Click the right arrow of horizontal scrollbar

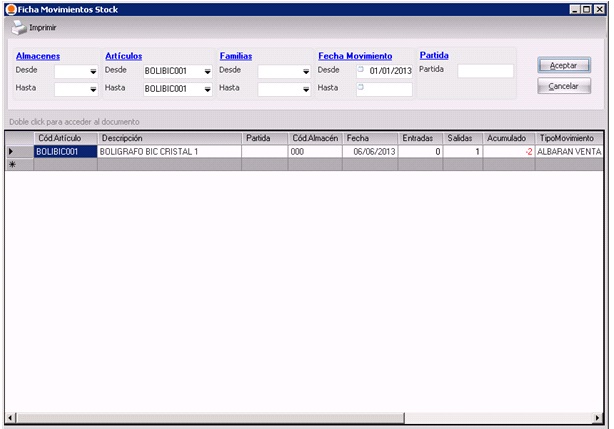click(x=599, y=417)
